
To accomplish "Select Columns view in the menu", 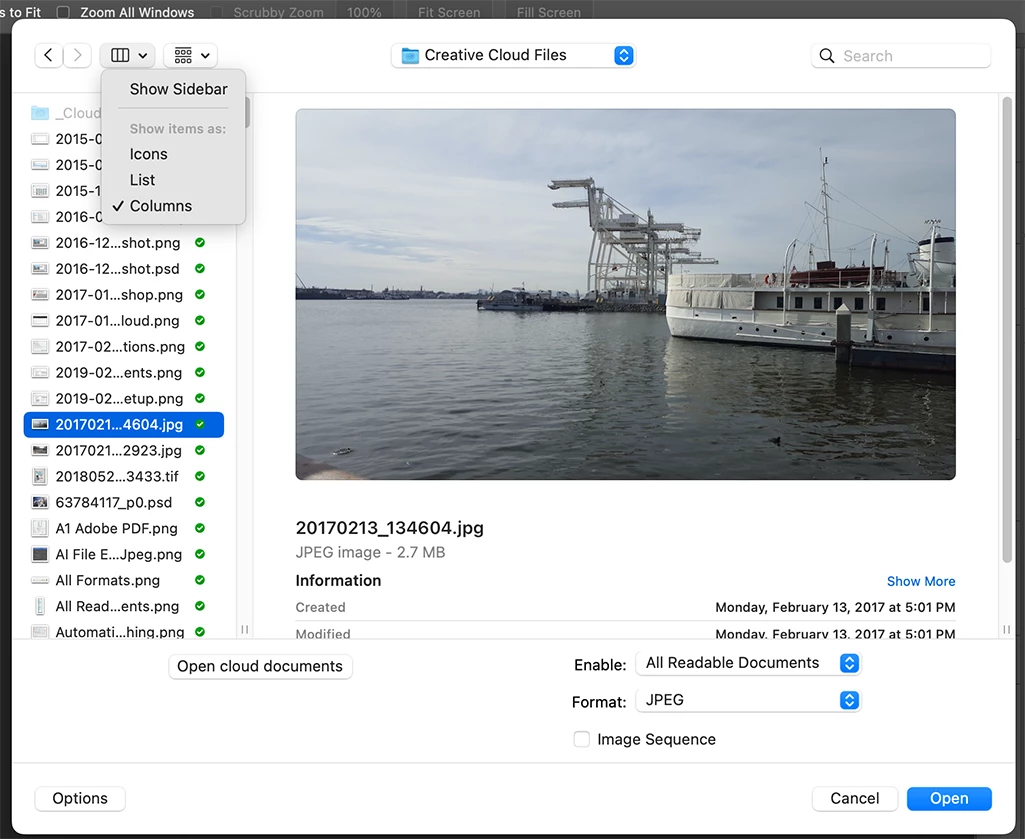I will pyautogui.click(x=161, y=206).
